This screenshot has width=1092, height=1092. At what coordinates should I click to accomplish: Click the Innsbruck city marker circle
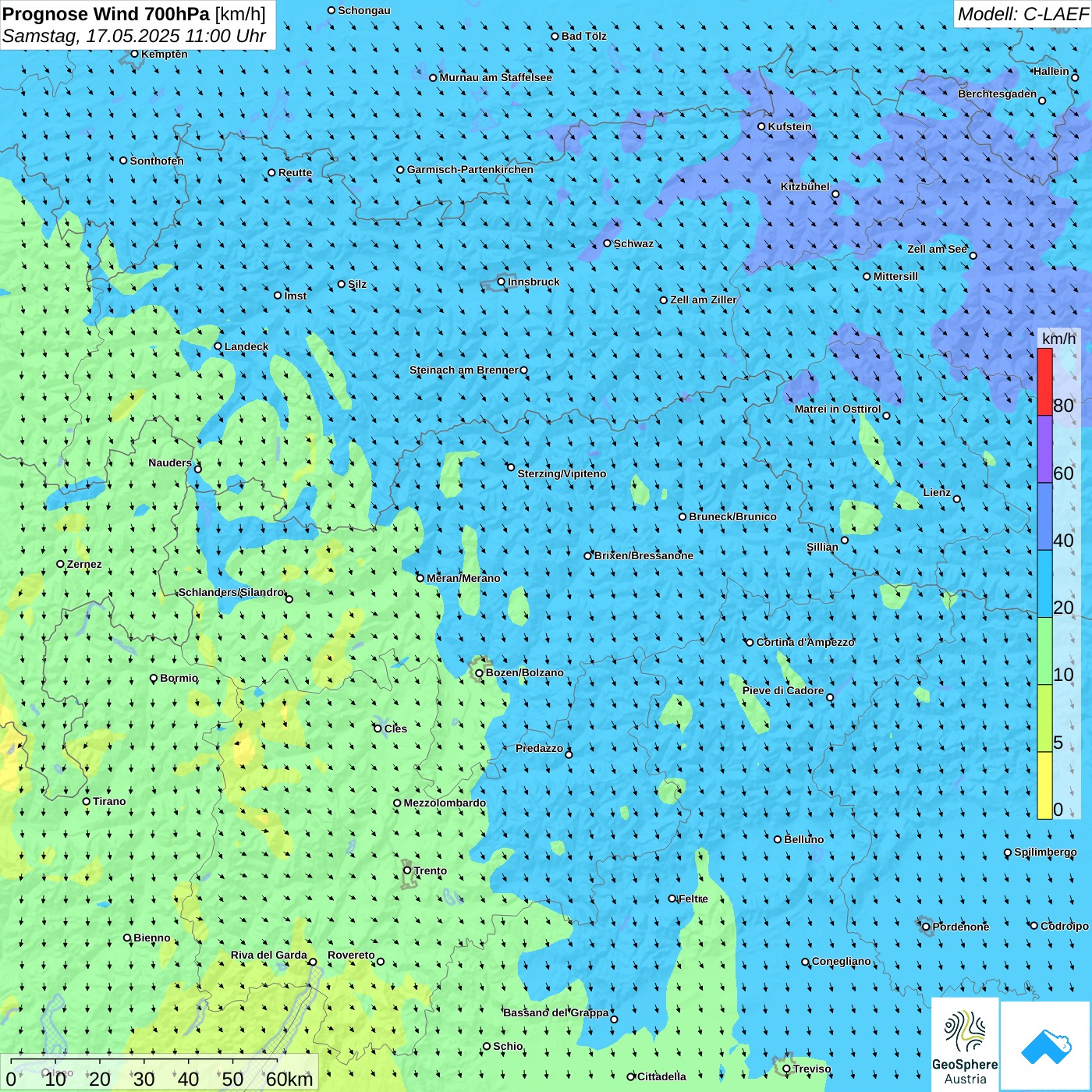pos(502,282)
